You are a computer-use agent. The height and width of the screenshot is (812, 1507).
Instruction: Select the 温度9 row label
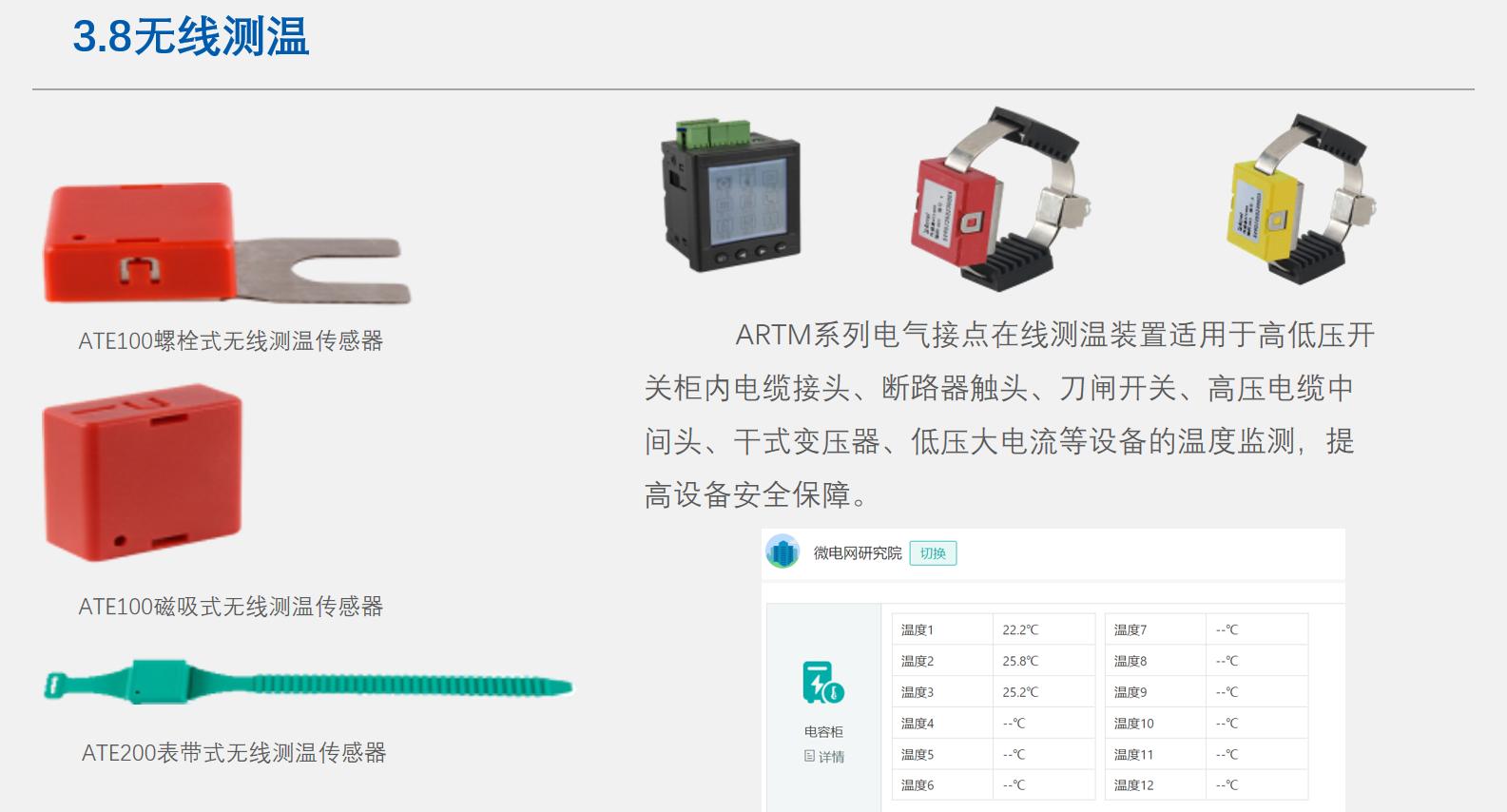pyautogui.click(x=1130, y=692)
